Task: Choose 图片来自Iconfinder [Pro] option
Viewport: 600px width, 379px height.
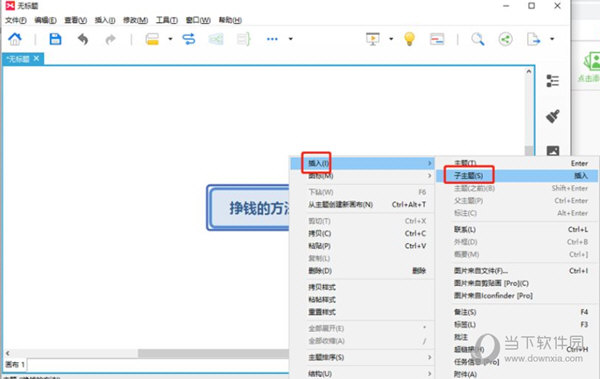Action: click(517, 296)
